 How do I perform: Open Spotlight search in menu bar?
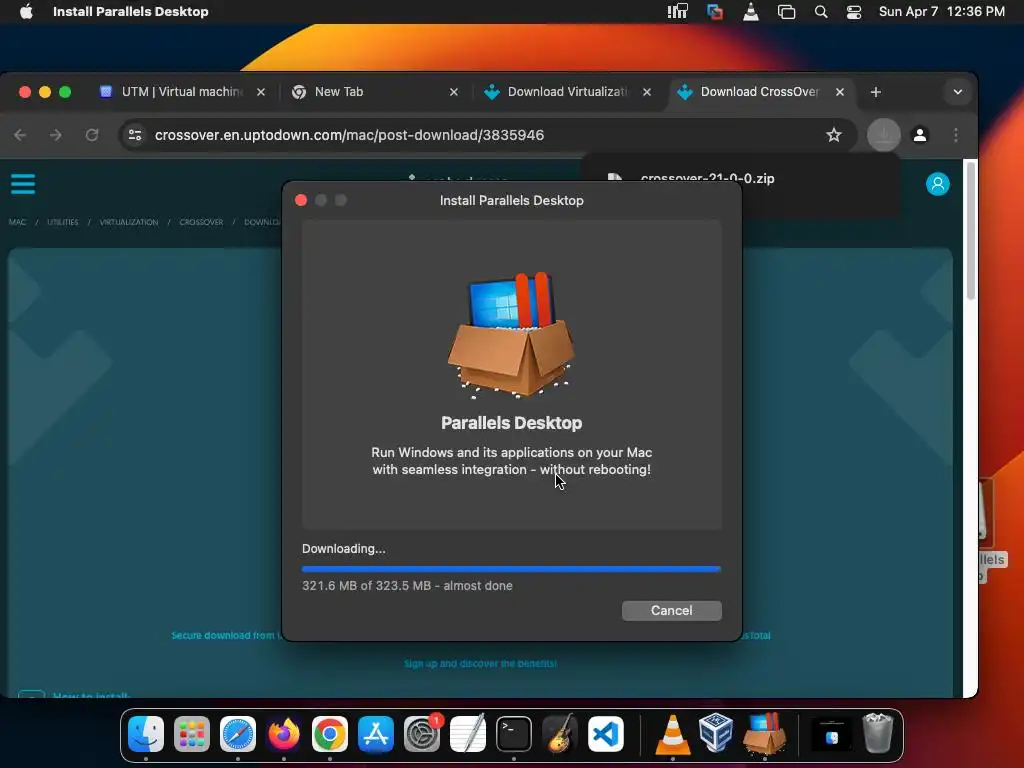(821, 12)
